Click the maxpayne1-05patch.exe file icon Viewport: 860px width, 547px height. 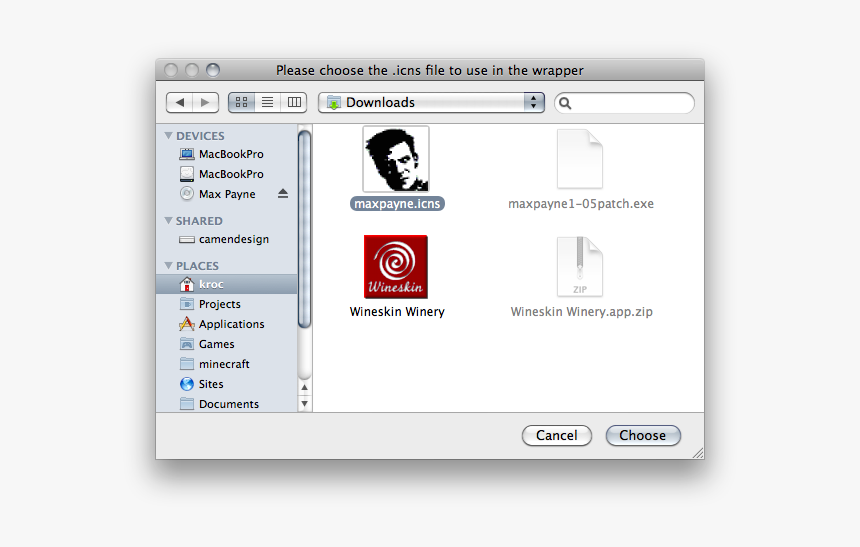580,159
